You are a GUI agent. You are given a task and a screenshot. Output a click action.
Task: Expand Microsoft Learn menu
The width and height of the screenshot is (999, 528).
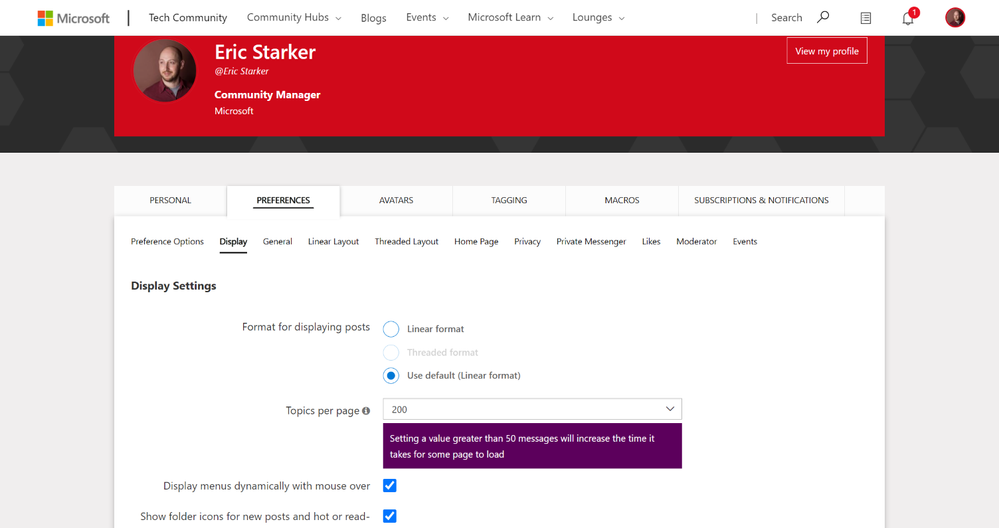tap(510, 18)
